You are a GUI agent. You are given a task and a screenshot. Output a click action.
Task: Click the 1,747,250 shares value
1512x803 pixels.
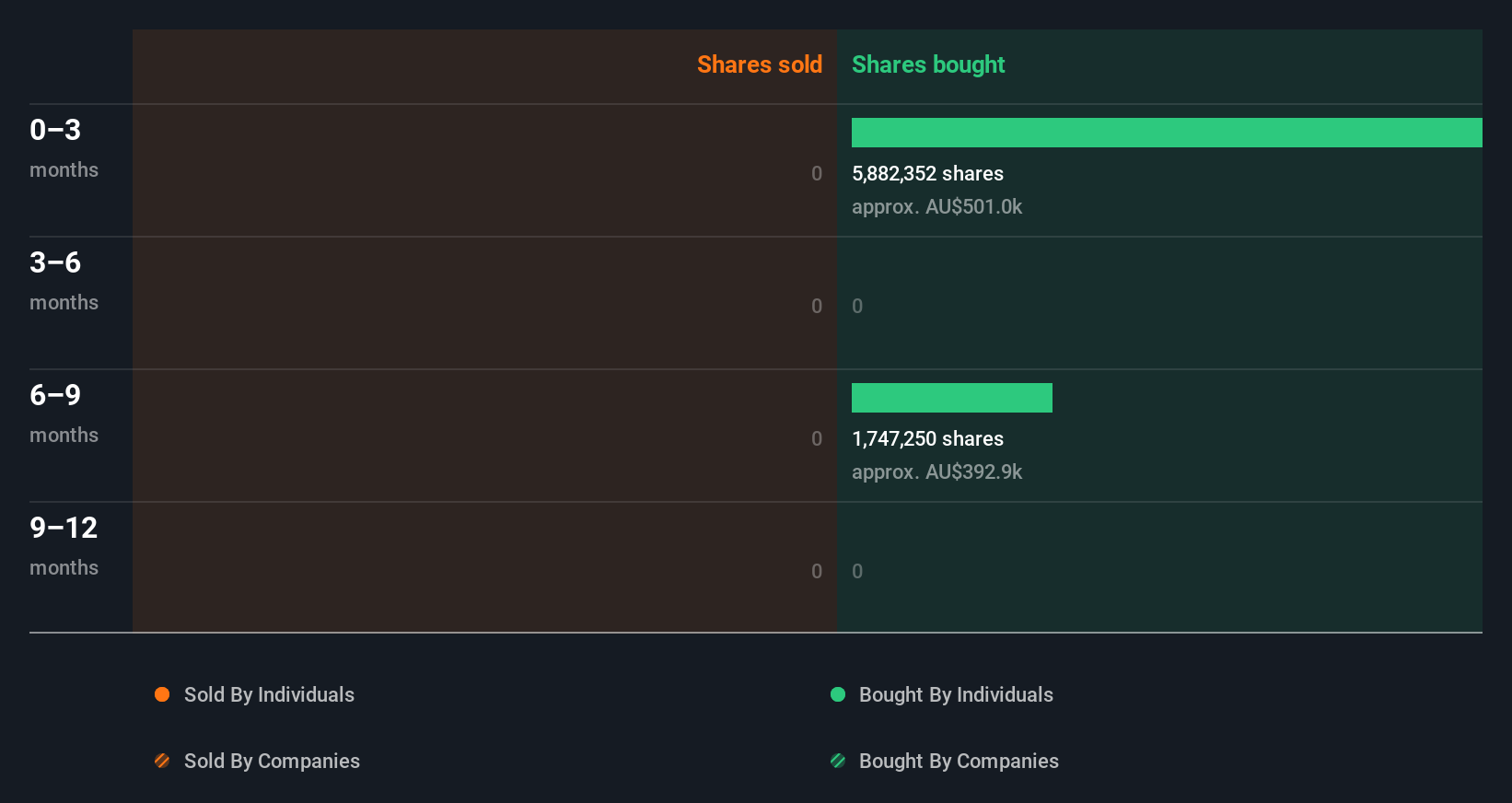click(927, 438)
